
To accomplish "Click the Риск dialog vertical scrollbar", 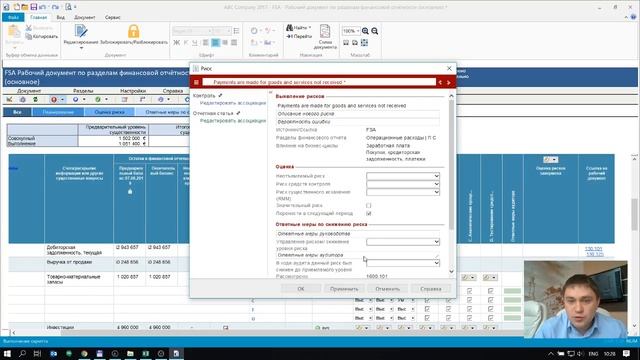I will [451, 163].
